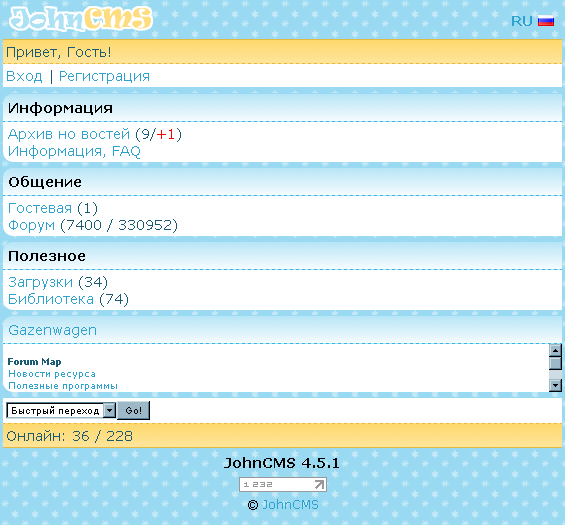The height and width of the screenshot is (525, 565).
Task: Open Архив новостей news archive
Action: (68, 134)
